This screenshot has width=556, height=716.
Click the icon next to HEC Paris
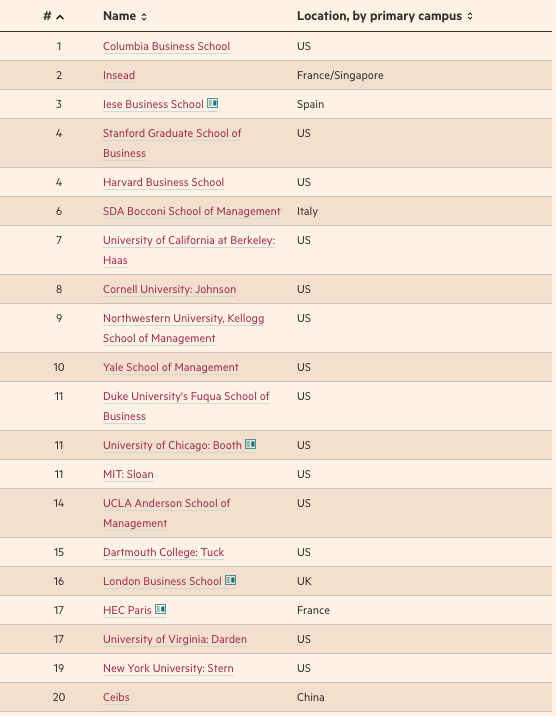click(x=160, y=609)
